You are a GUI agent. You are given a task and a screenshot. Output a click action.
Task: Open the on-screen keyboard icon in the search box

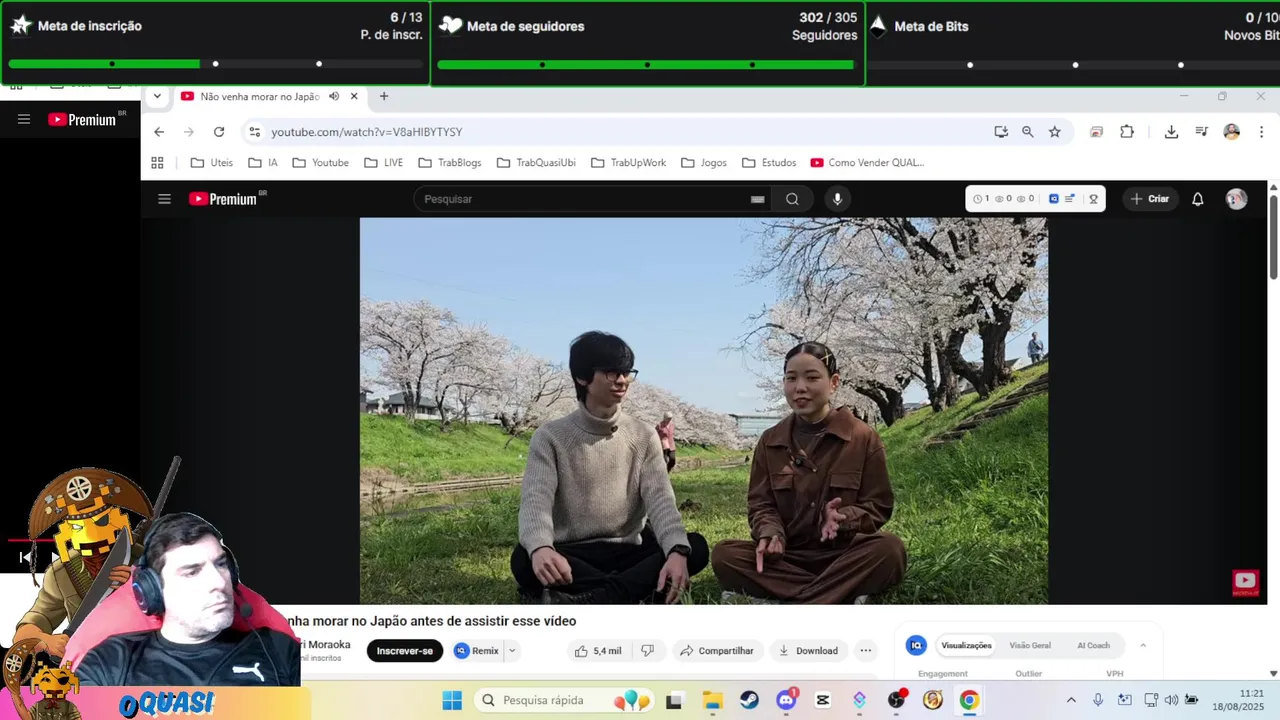point(757,199)
